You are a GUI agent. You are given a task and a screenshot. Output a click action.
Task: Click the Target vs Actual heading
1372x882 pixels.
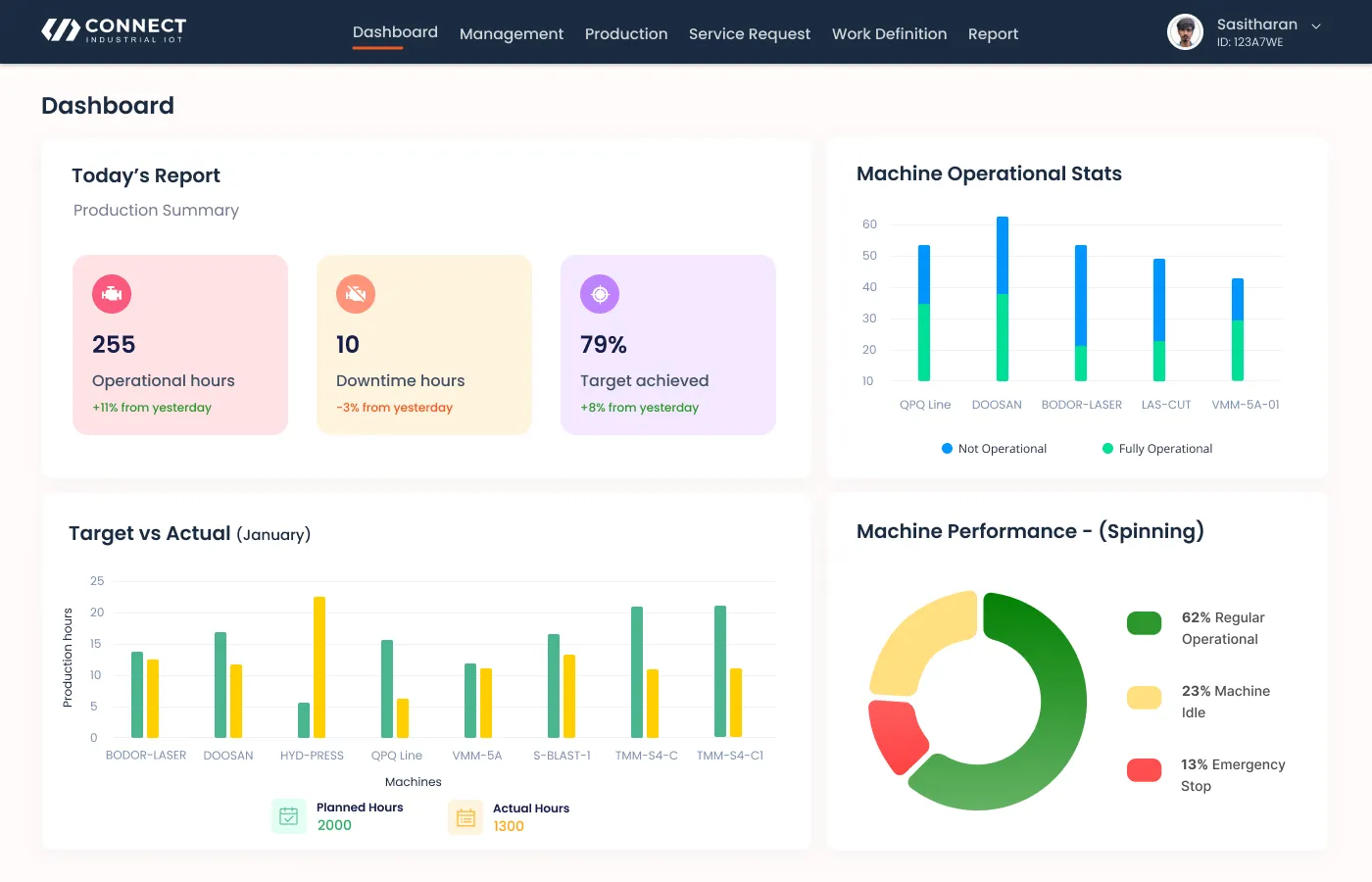[189, 534]
